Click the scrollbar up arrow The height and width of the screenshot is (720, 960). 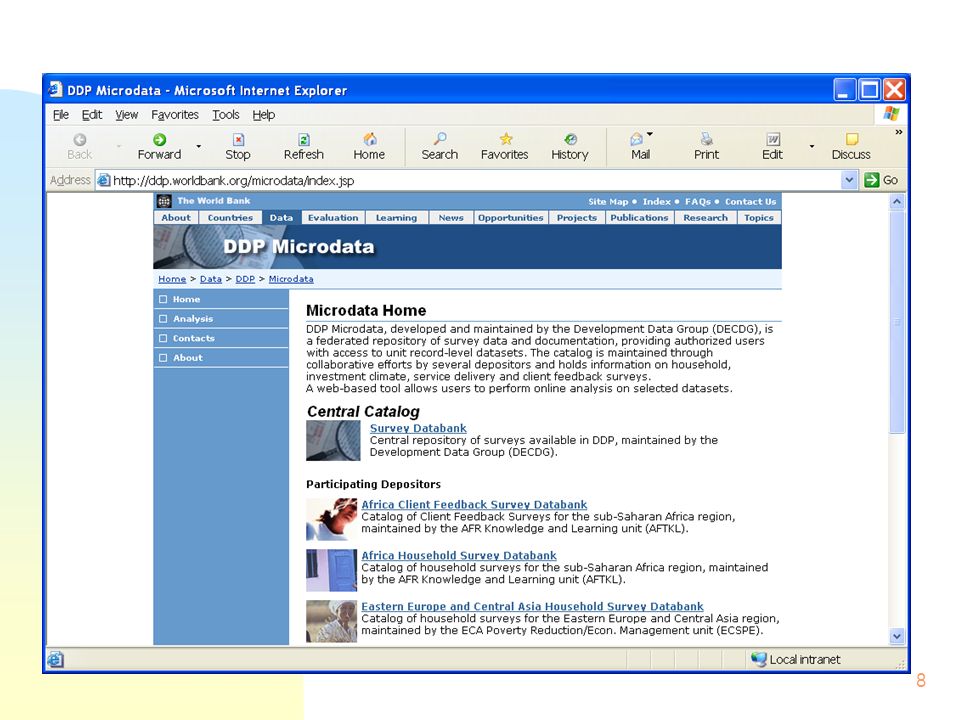pos(897,201)
